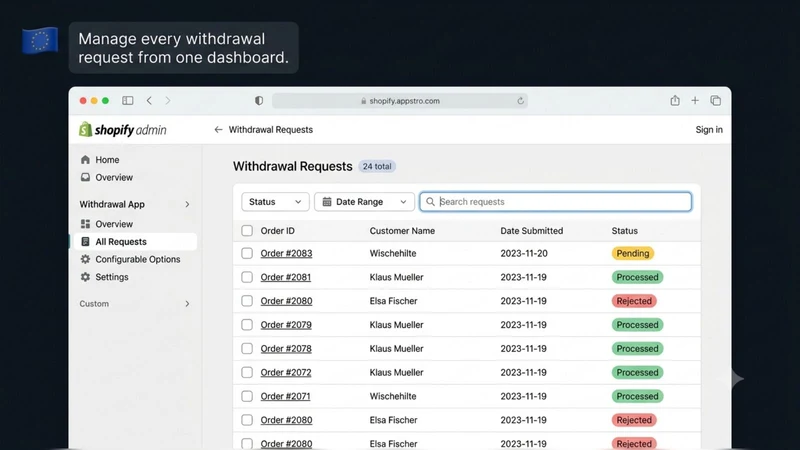Click the Home house icon in the sidebar
This screenshot has width=800, height=450.
[85, 160]
